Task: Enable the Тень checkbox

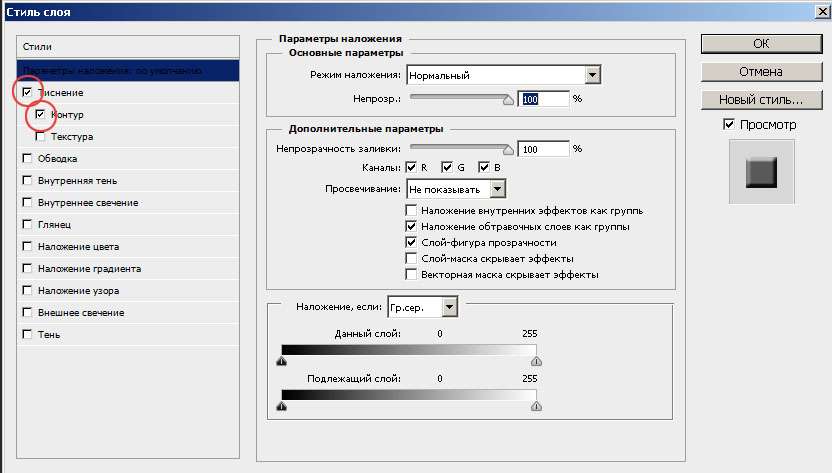Action: [x=27, y=334]
